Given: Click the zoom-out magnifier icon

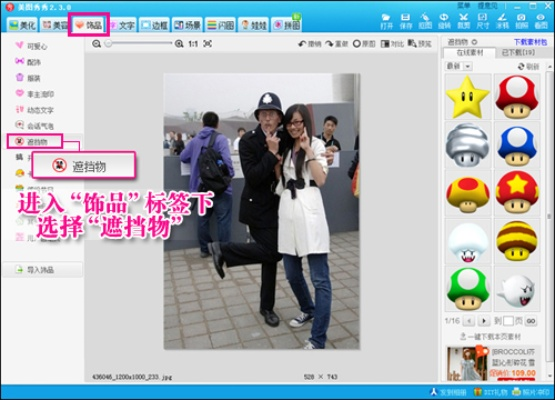Looking at the screenshot, I should click(x=96, y=44).
